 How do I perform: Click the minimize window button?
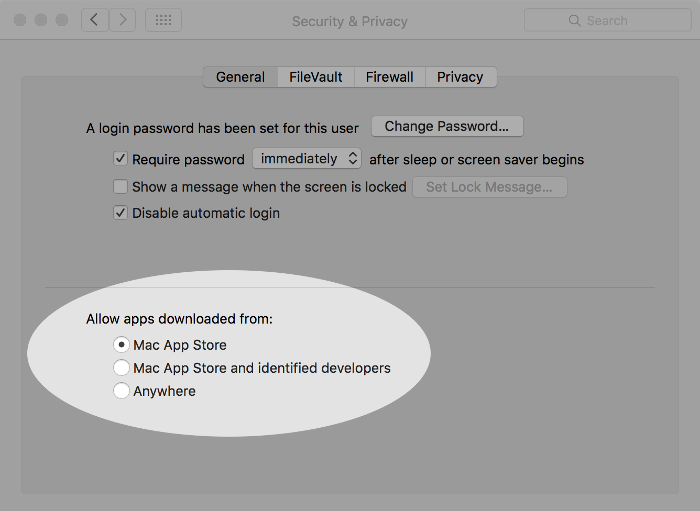(x=41, y=20)
